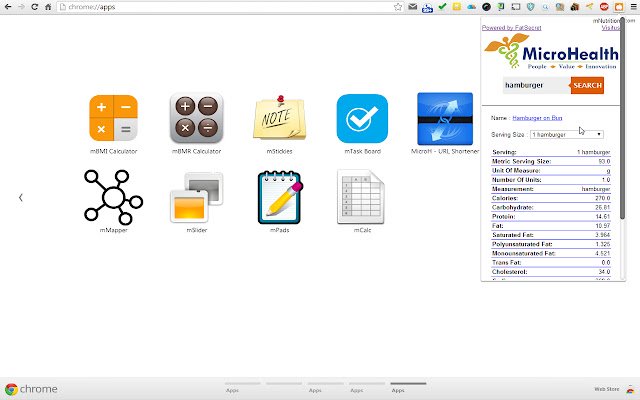This screenshot has width=640, height=400.
Task: Launch the mTask Board app
Action: (x=362, y=118)
